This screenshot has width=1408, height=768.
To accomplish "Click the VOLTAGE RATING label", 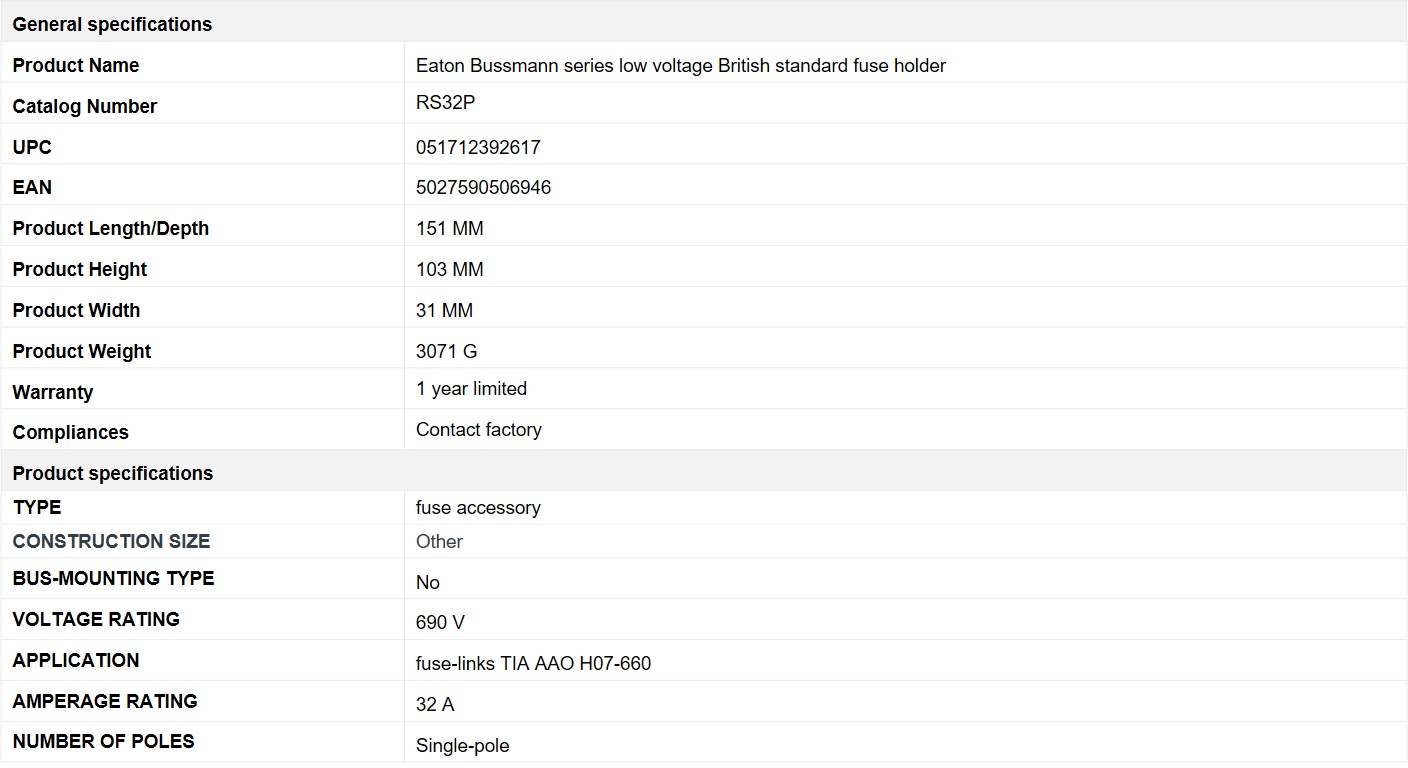I will point(96,619).
